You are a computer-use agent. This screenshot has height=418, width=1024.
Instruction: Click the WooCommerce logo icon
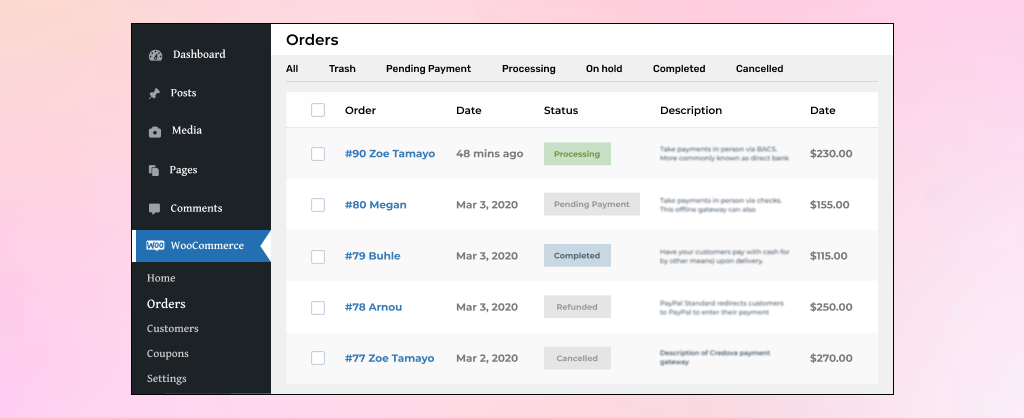click(x=156, y=246)
